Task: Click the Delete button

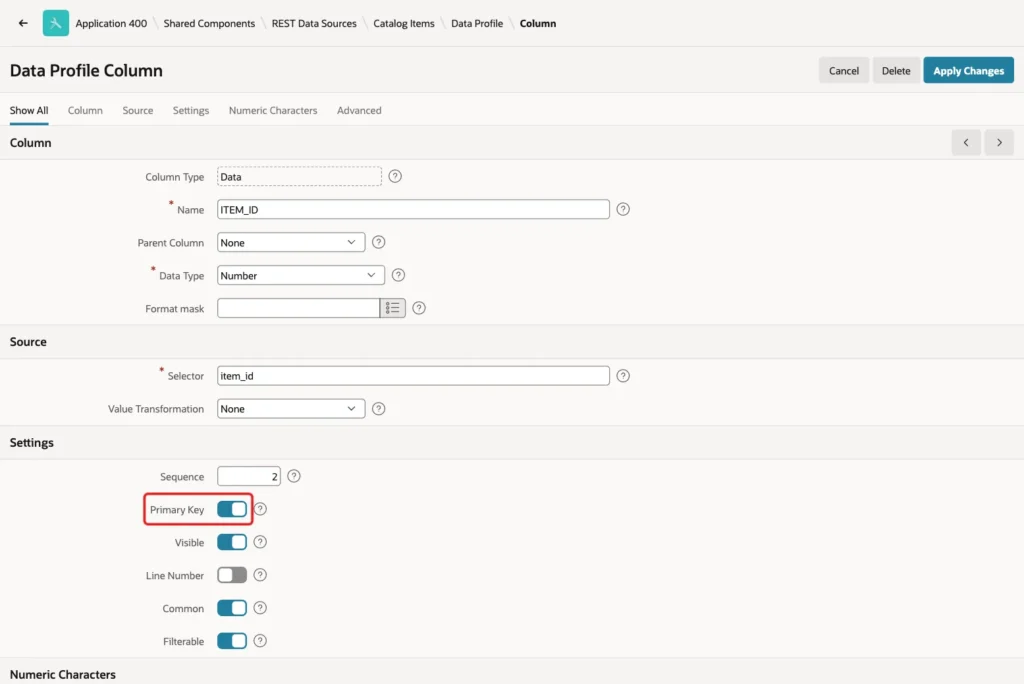Action: (895, 71)
